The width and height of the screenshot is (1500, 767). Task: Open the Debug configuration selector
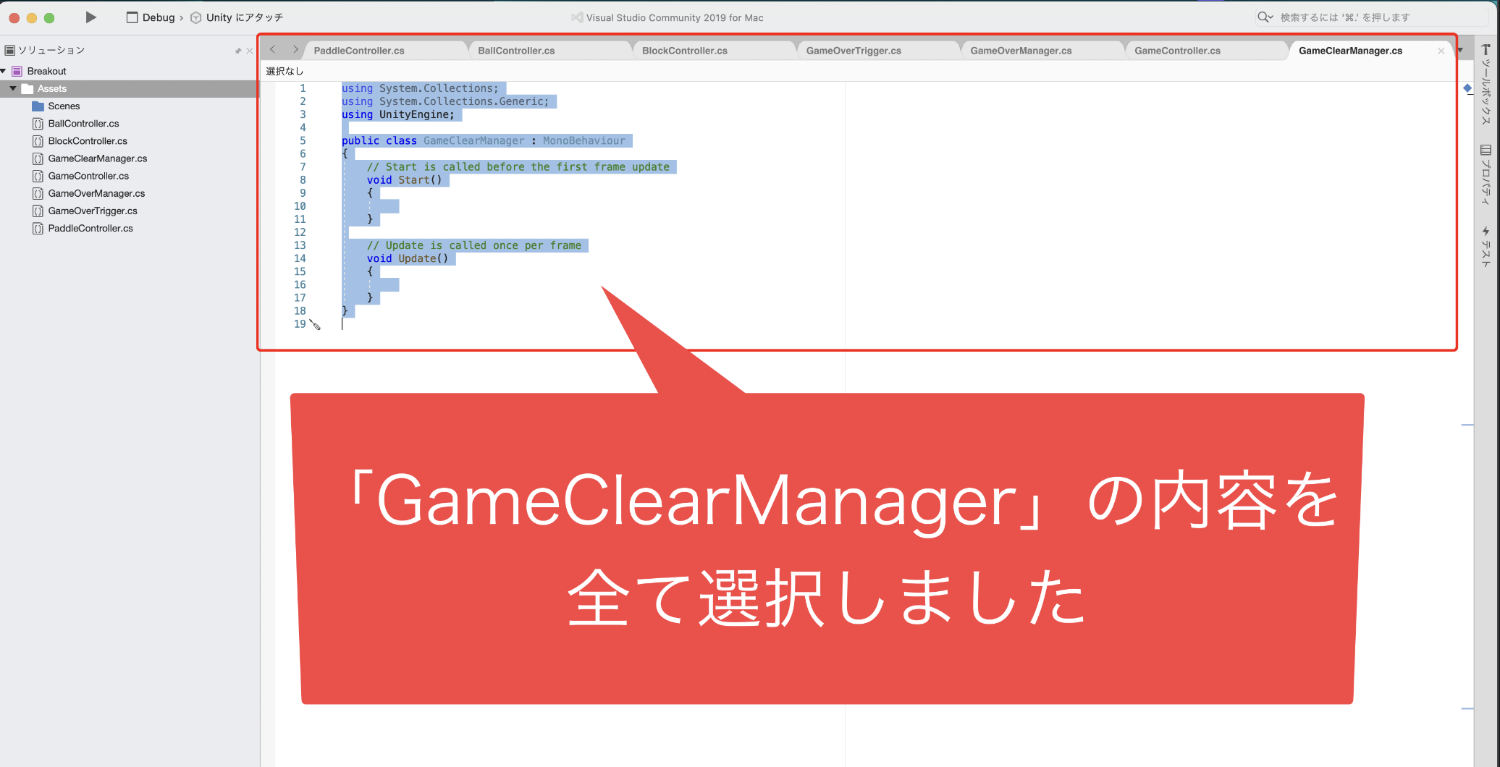pos(150,18)
